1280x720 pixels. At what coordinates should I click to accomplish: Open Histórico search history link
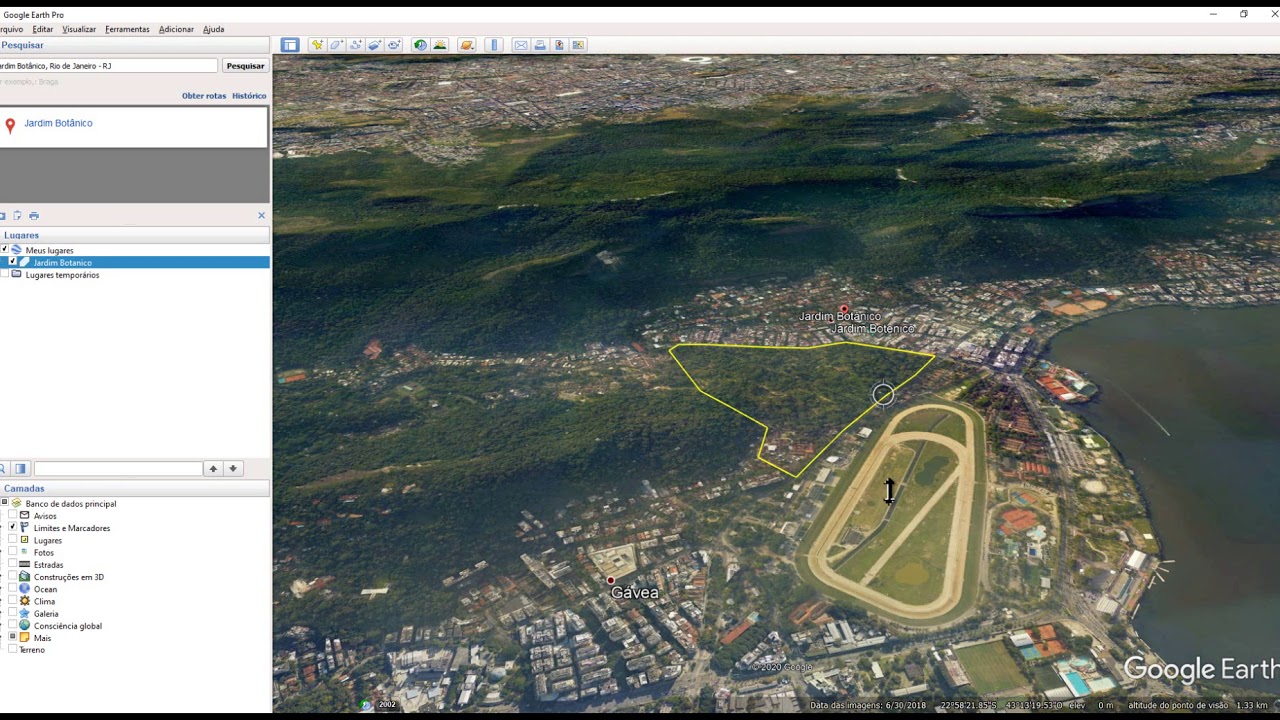(x=249, y=96)
